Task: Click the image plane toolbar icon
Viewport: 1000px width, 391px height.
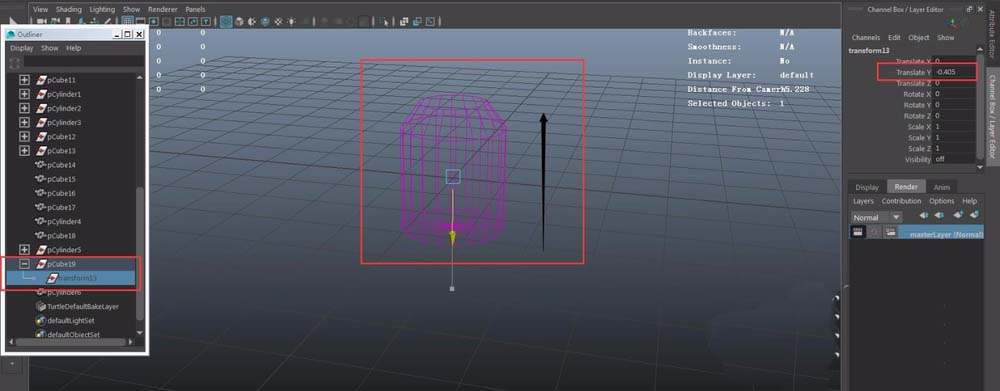Action: (82, 21)
